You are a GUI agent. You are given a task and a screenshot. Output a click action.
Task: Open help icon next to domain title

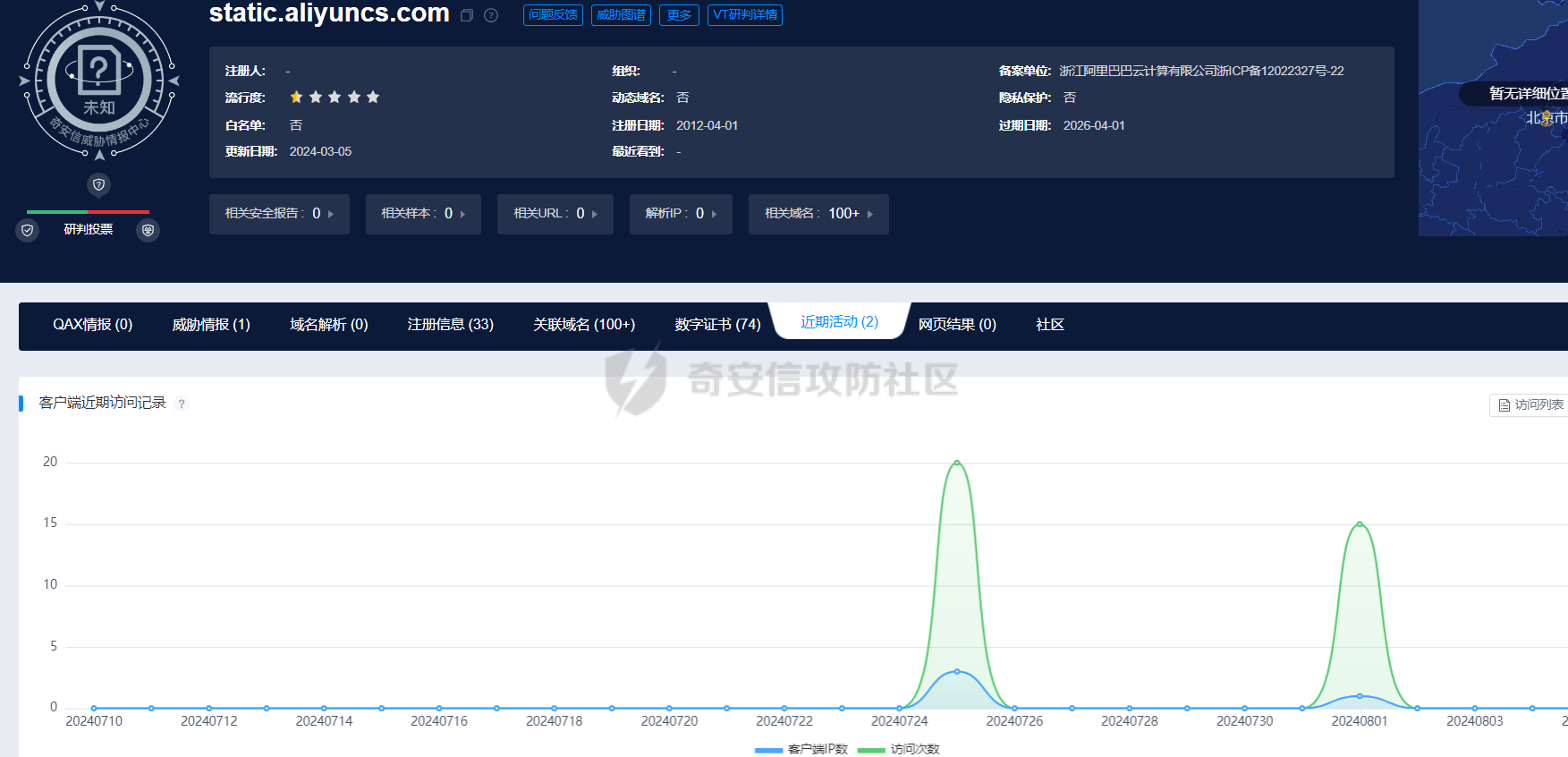(x=491, y=15)
